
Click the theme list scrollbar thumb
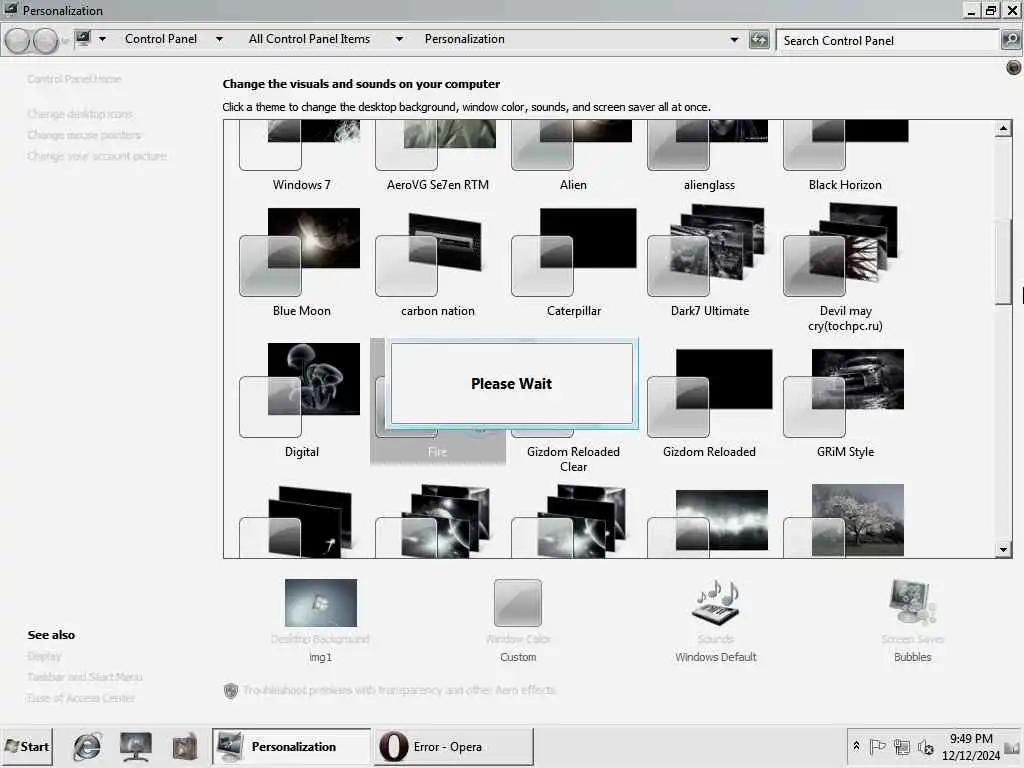pos(1004,262)
